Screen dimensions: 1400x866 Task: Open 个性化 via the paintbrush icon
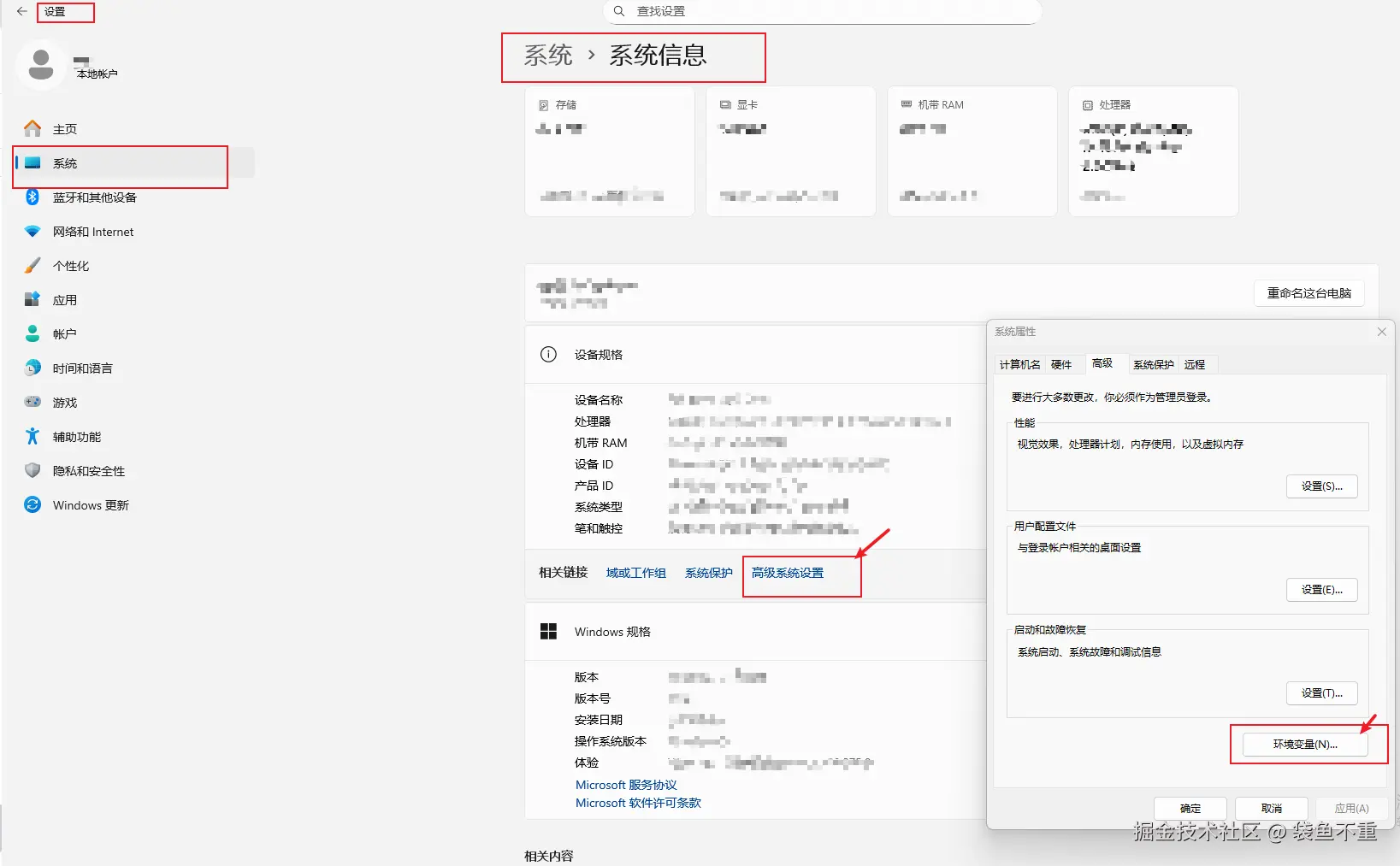(32, 265)
